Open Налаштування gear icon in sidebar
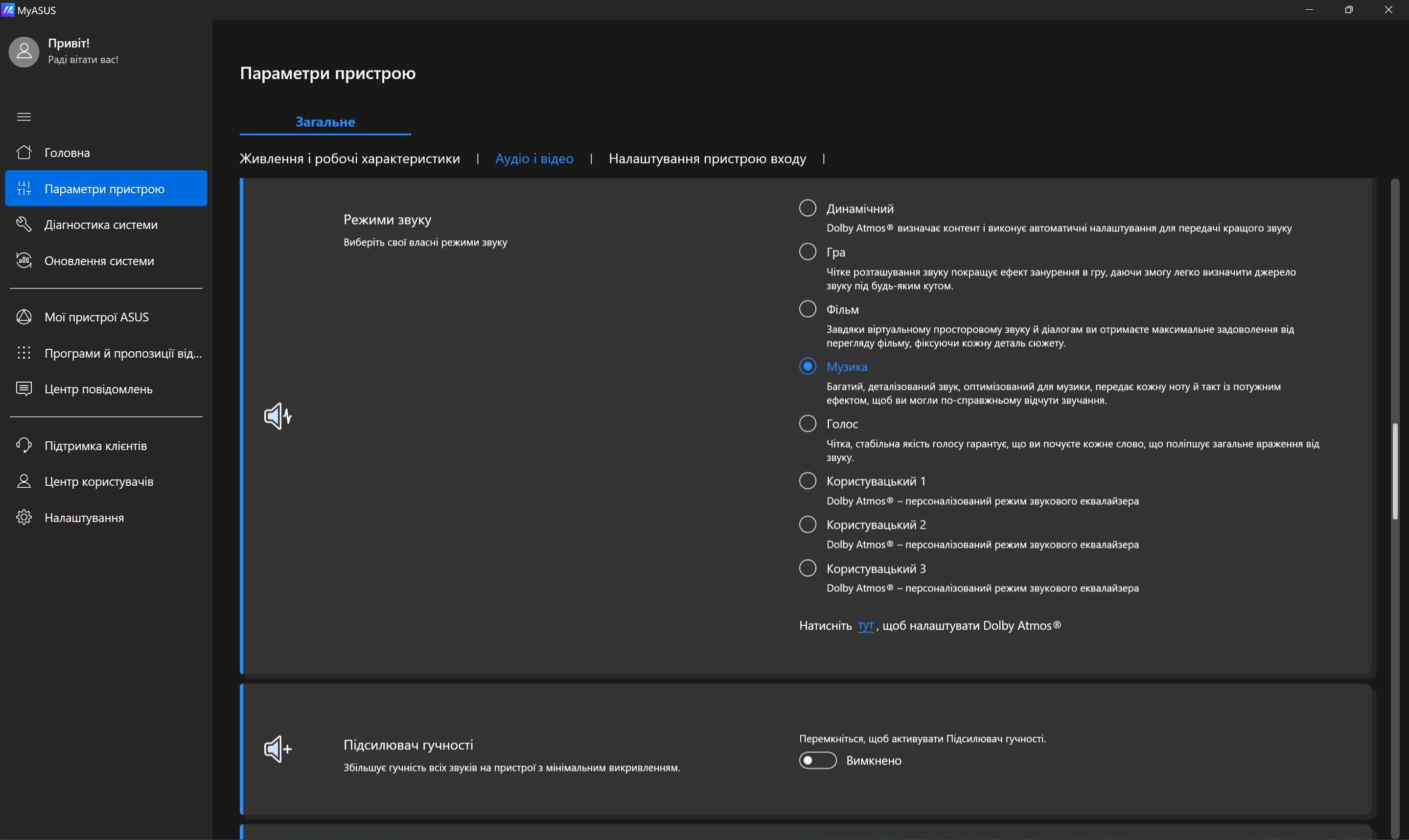Screen dimensions: 1409x840 click(24, 518)
